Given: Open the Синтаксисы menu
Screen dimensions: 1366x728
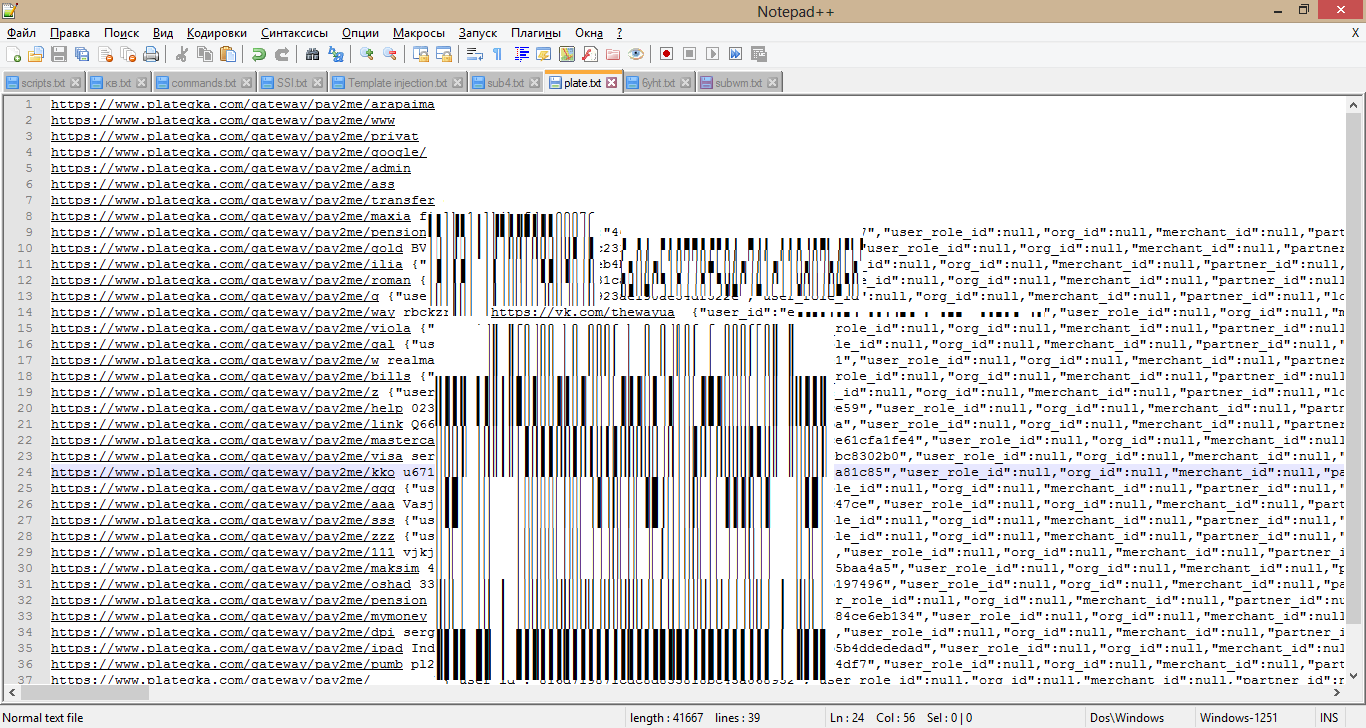Looking at the screenshot, I should (296, 33).
